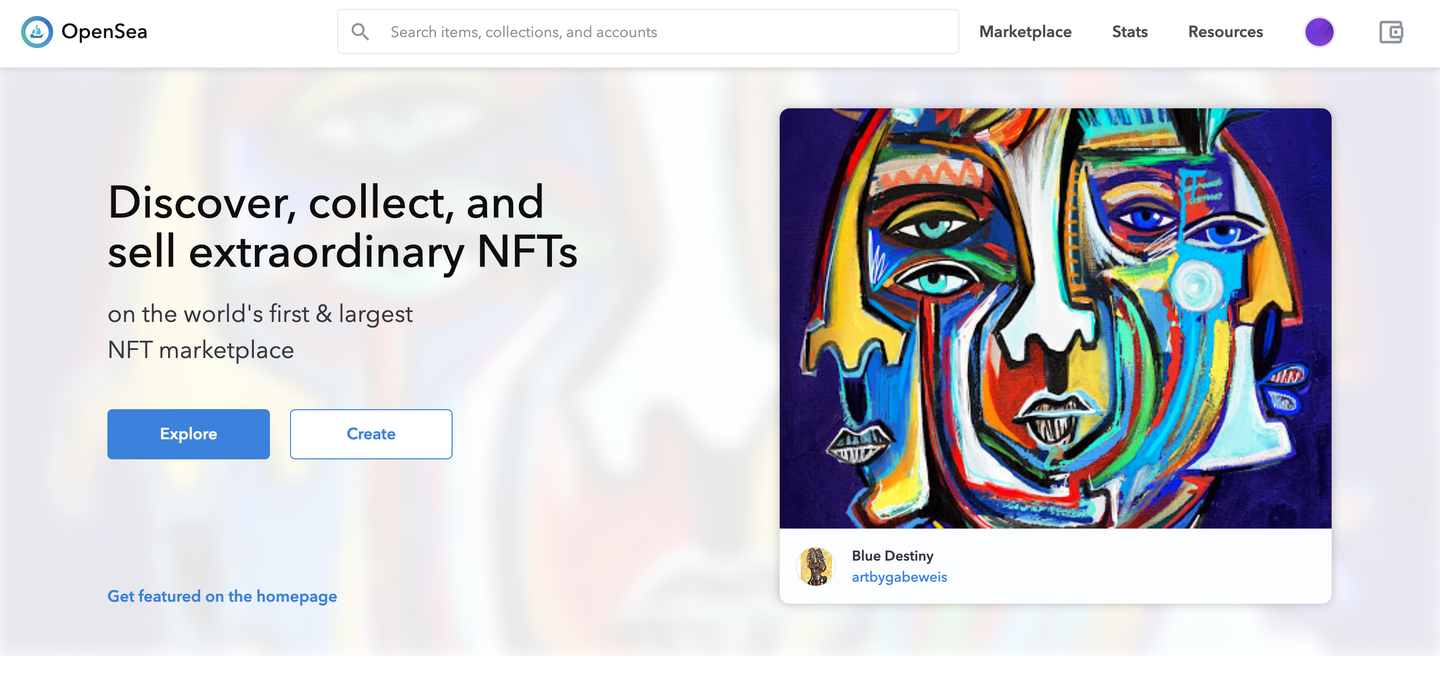This screenshot has width=1440, height=691.
Task: Click the "on the world's first & largest" line
Action: (260, 314)
